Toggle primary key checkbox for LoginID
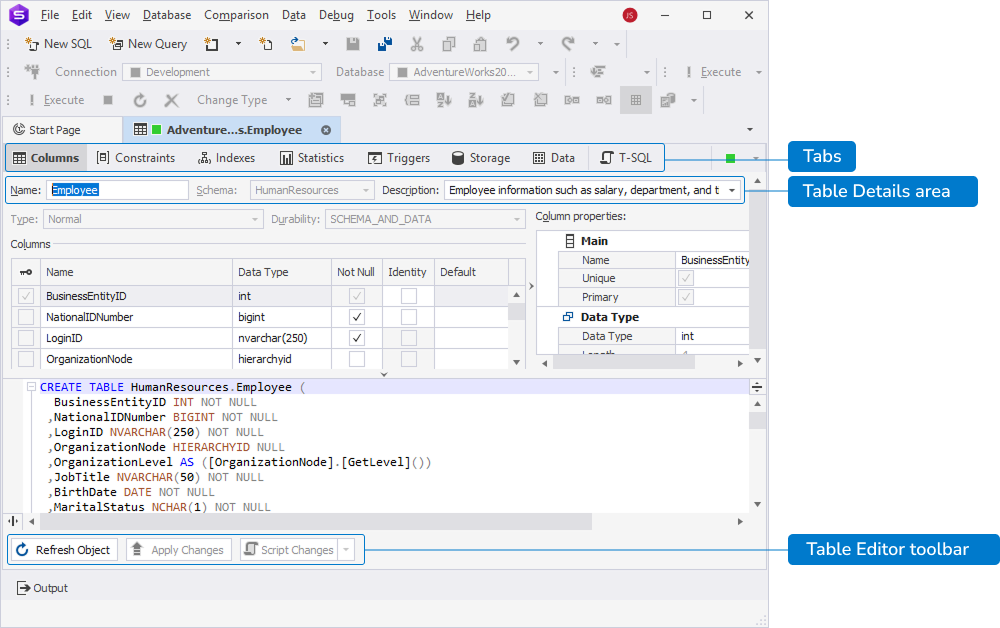The width and height of the screenshot is (1000, 628). tap(26, 338)
